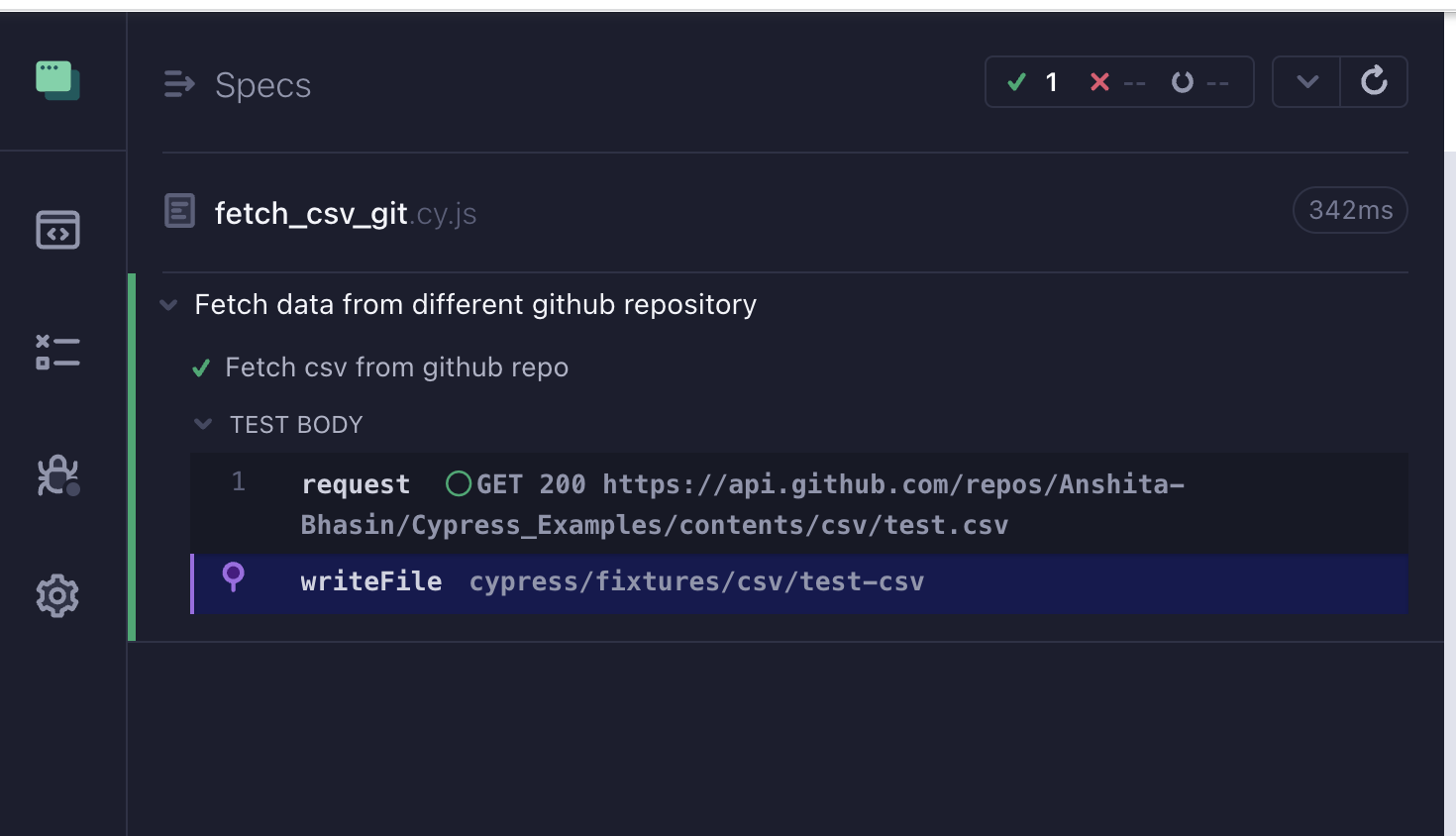The height and width of the screenshot is (836, 1456).
Task: Click the writeFile pin marker icon
Action: tap(235, 580)
